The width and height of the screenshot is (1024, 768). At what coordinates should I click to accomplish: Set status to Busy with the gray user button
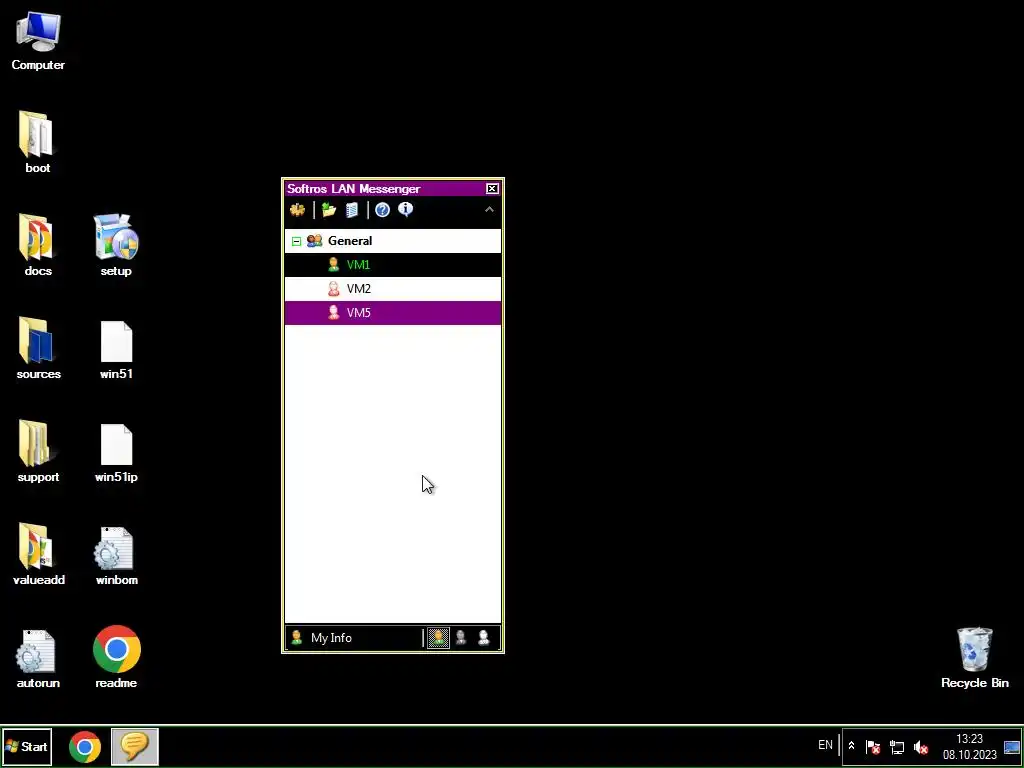click(x=461, y=638)
